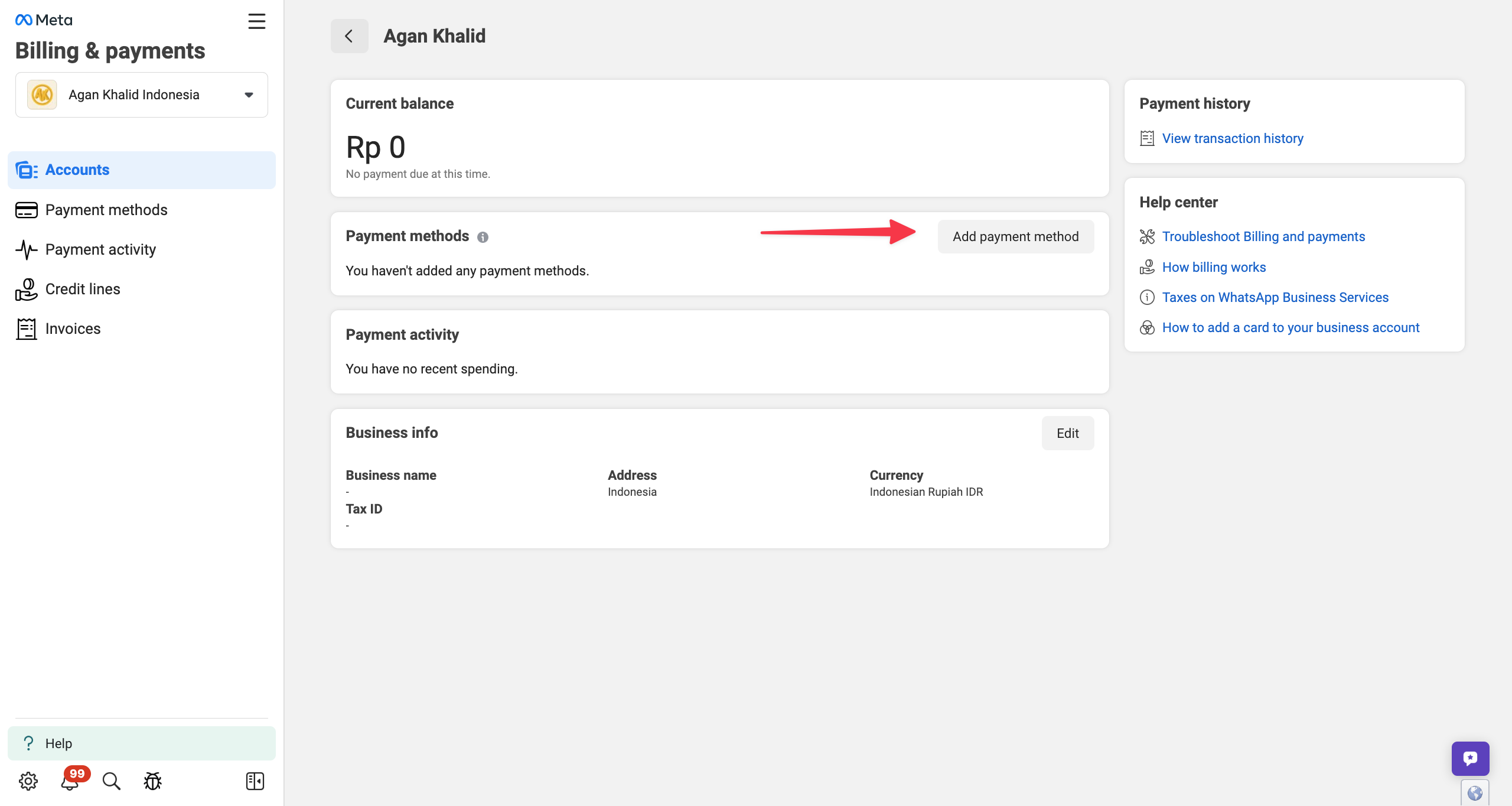1512x806 pixels.
Task: Open the hamburger menu icon
Action: pyautogui.click(x=256, y=21)
